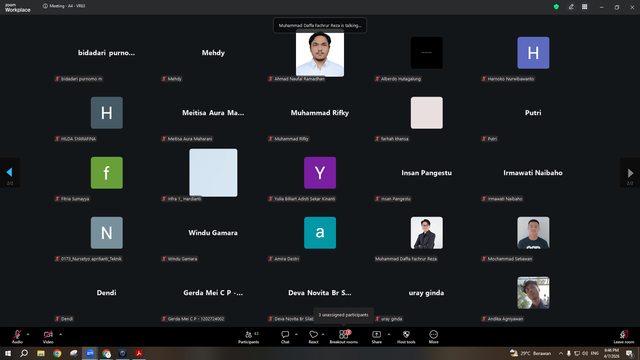Click 'Muhammad Daffa Fachrur Reza is talking' banner

(x=320, y=25)
